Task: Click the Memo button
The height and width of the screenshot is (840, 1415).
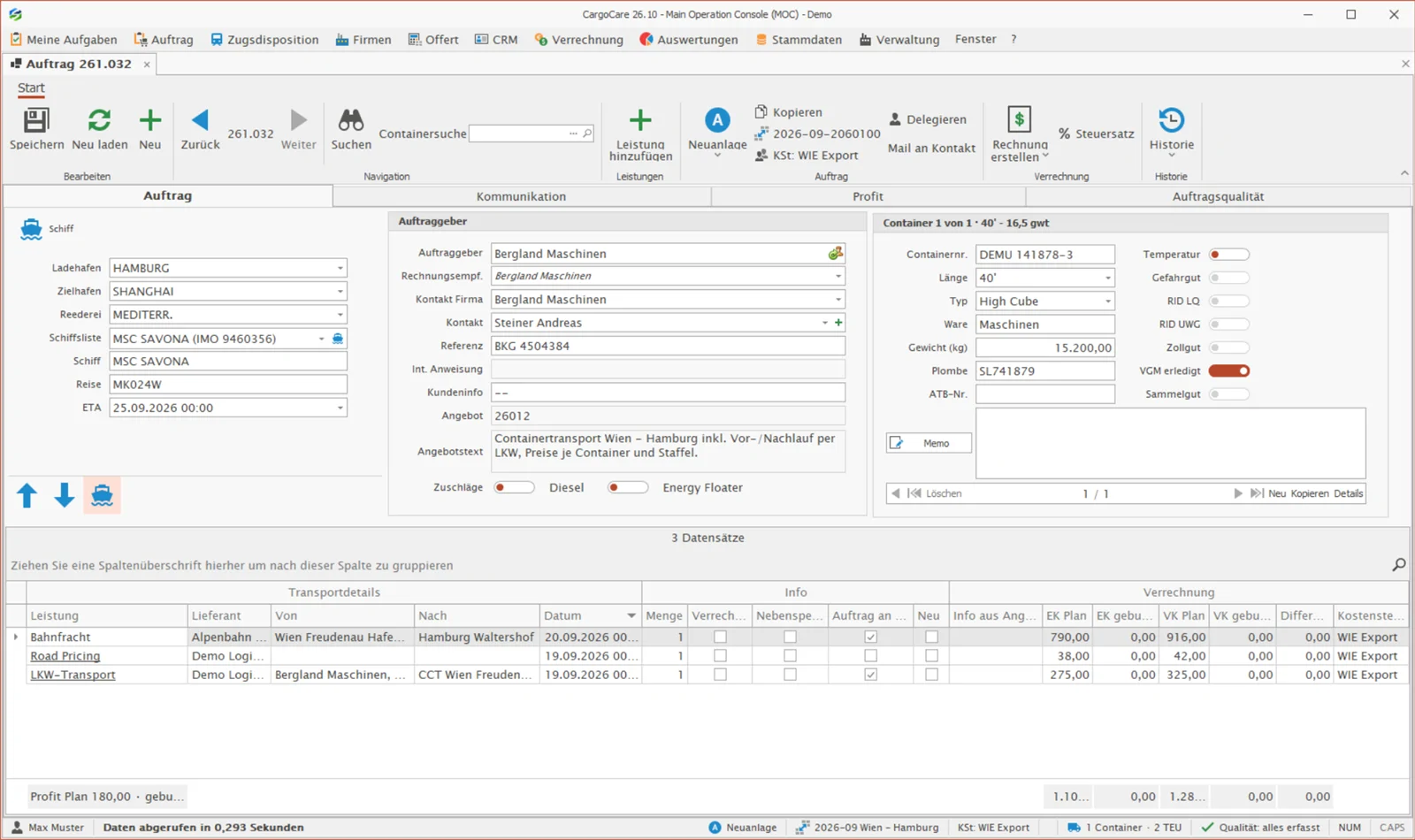Action: pos(929,443)
